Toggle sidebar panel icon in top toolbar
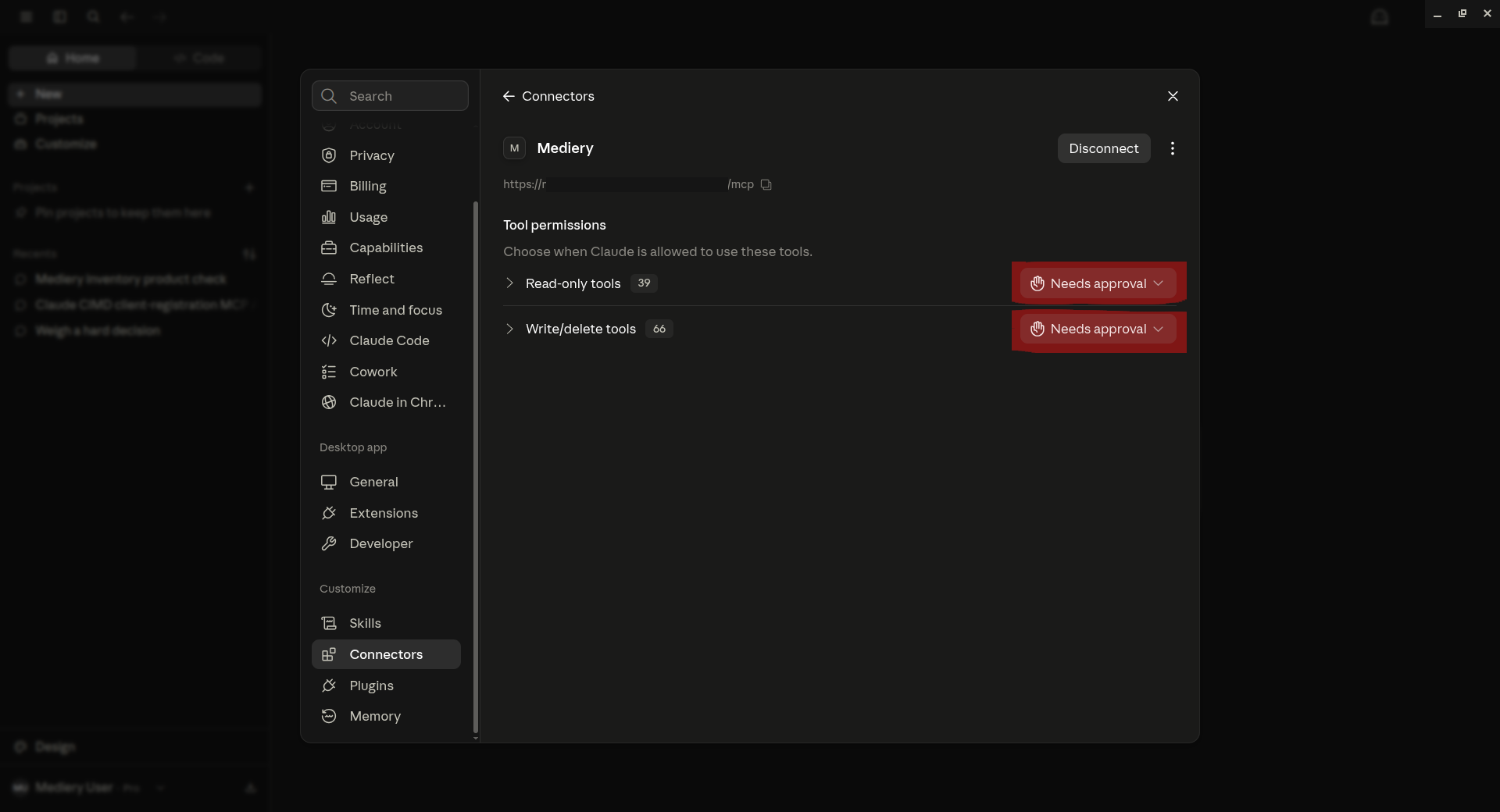This screenshot has height=812, width=1500. point(60,16)
